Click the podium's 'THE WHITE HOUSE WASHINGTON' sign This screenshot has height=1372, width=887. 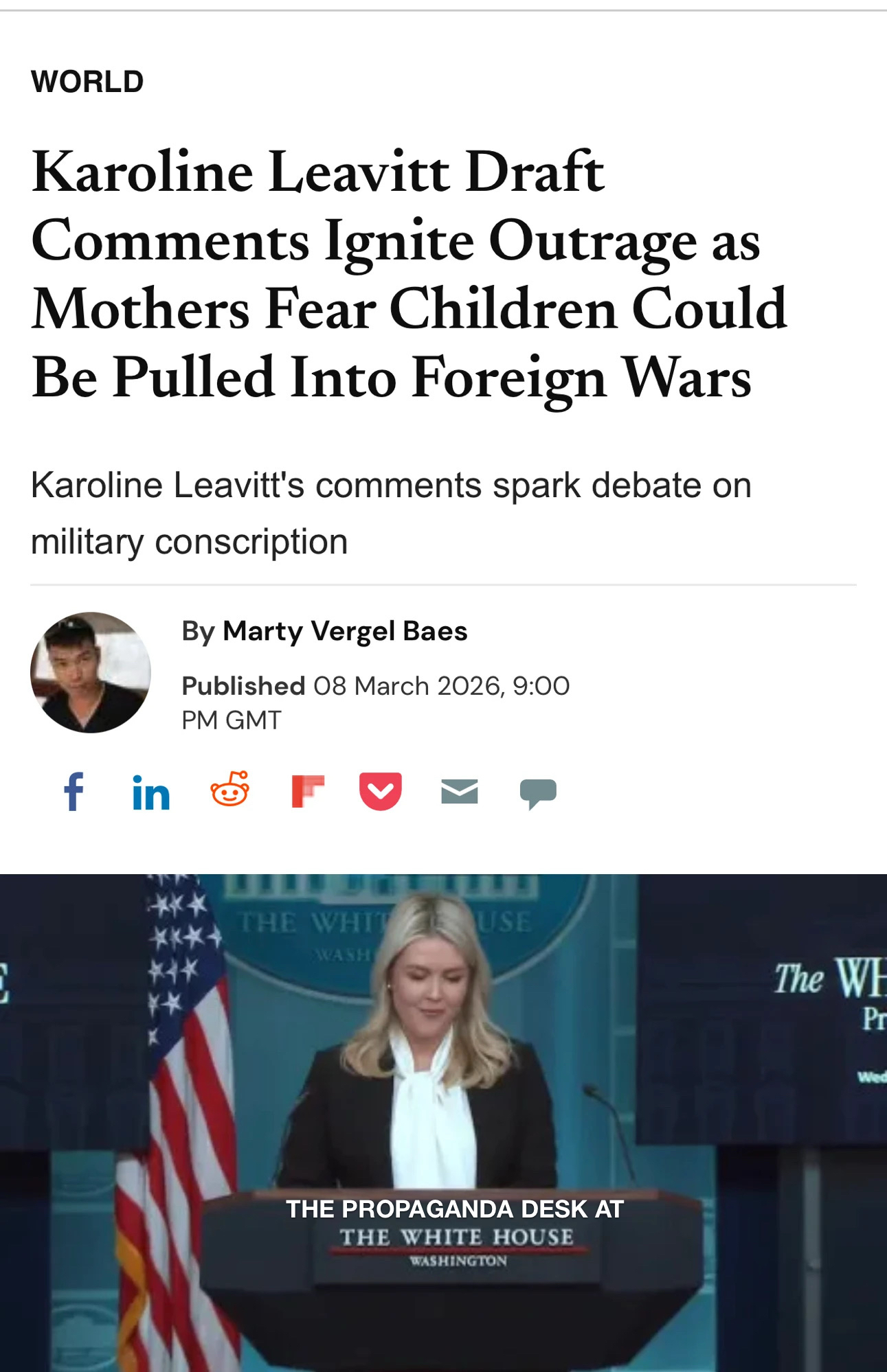coord(458,1248)
